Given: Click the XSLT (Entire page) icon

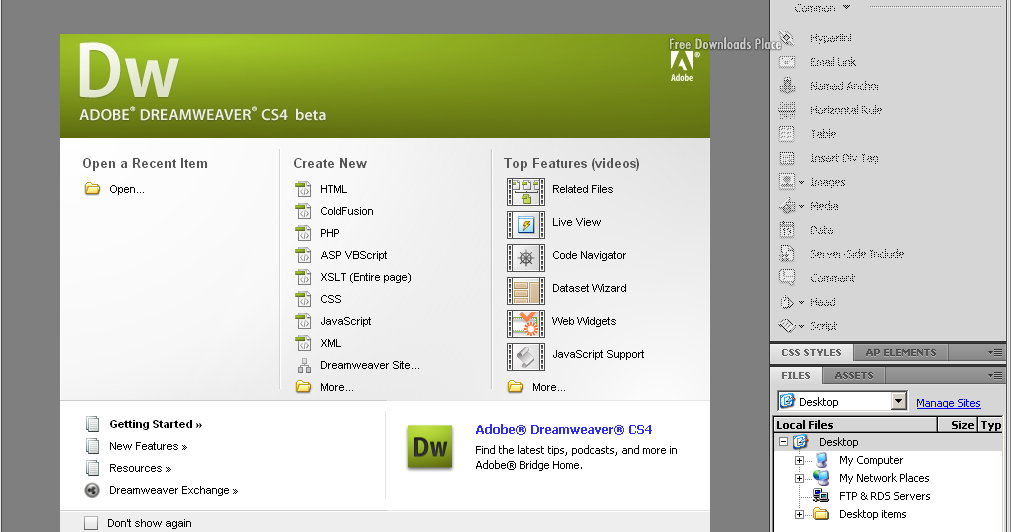Looking at the screenshot, I should (x=303, y=277).
